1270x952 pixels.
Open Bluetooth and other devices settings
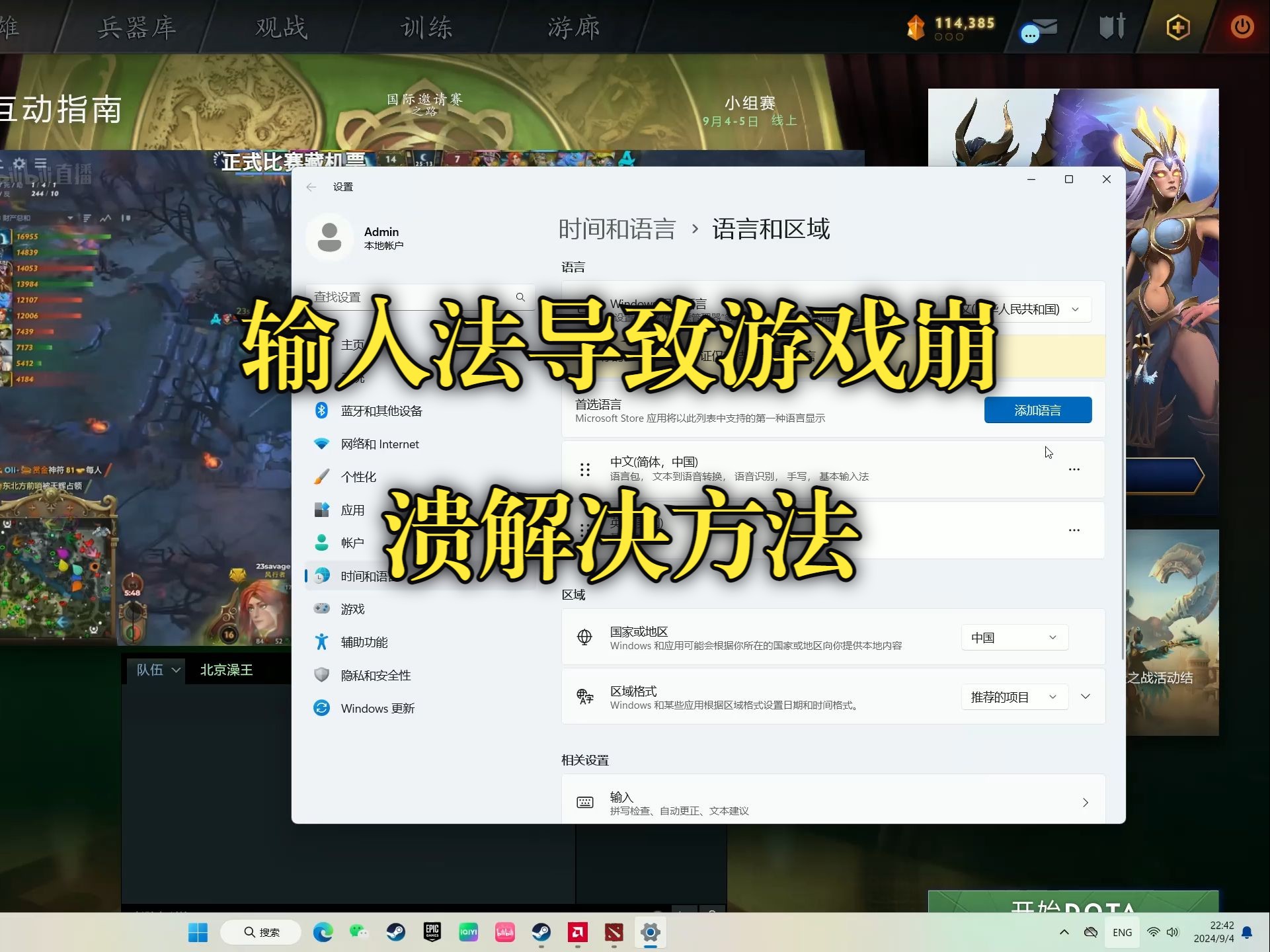[x=381, y=411]
